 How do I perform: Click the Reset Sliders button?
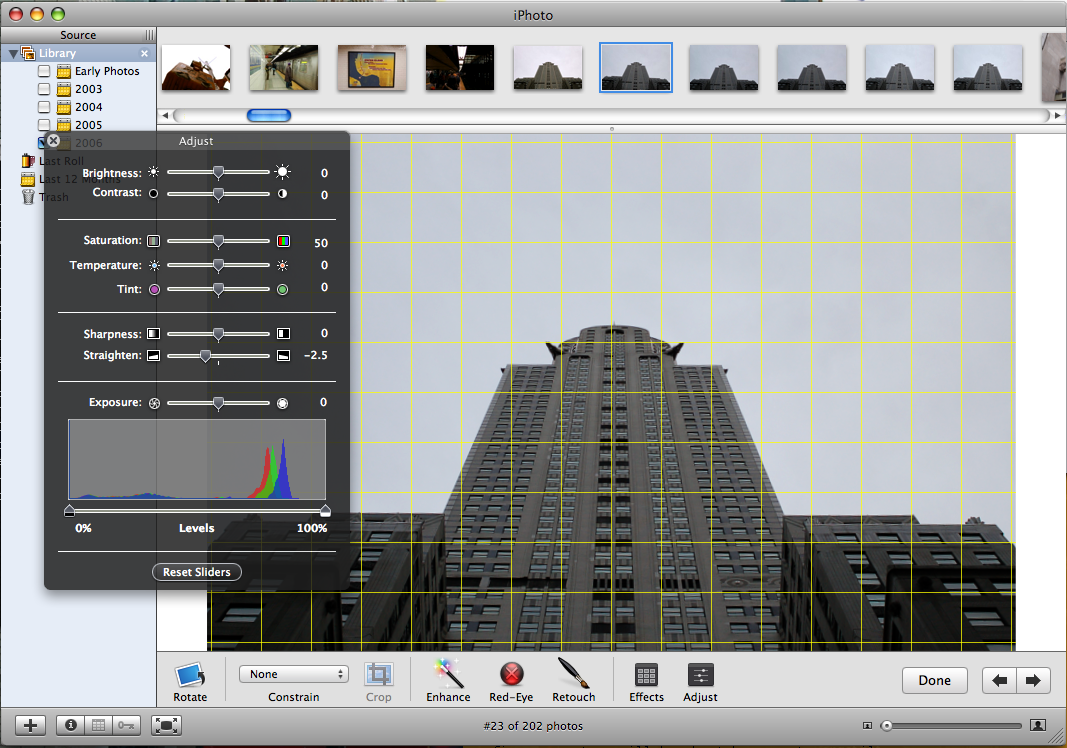[197, 572]
